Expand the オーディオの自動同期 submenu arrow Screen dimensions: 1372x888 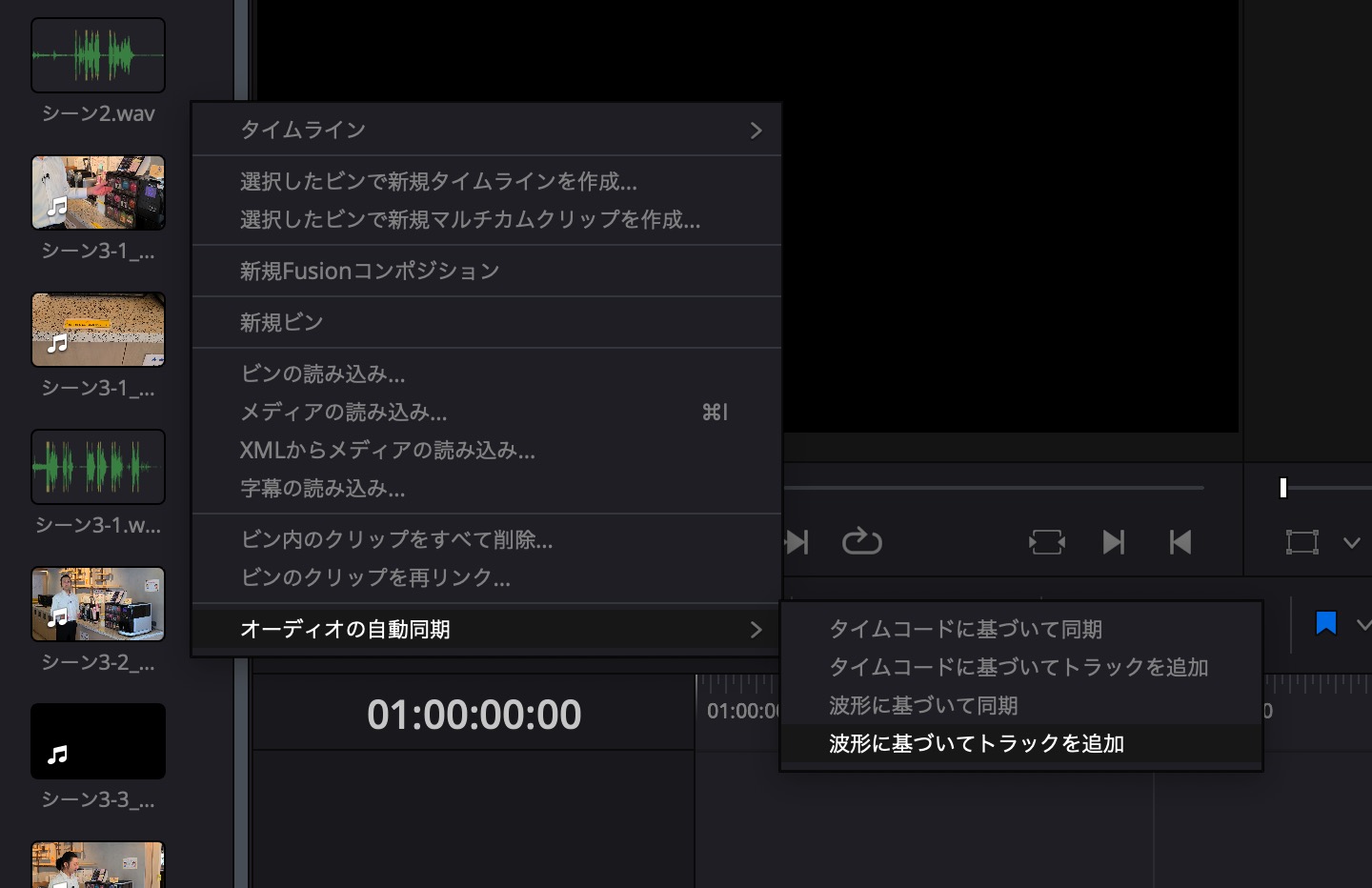(756, 629)
